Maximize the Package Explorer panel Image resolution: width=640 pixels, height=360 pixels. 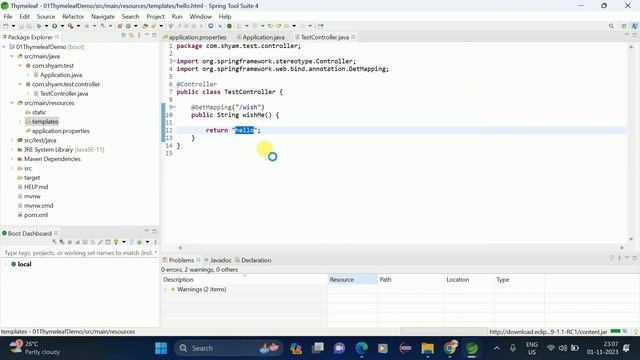pos(154,36)
